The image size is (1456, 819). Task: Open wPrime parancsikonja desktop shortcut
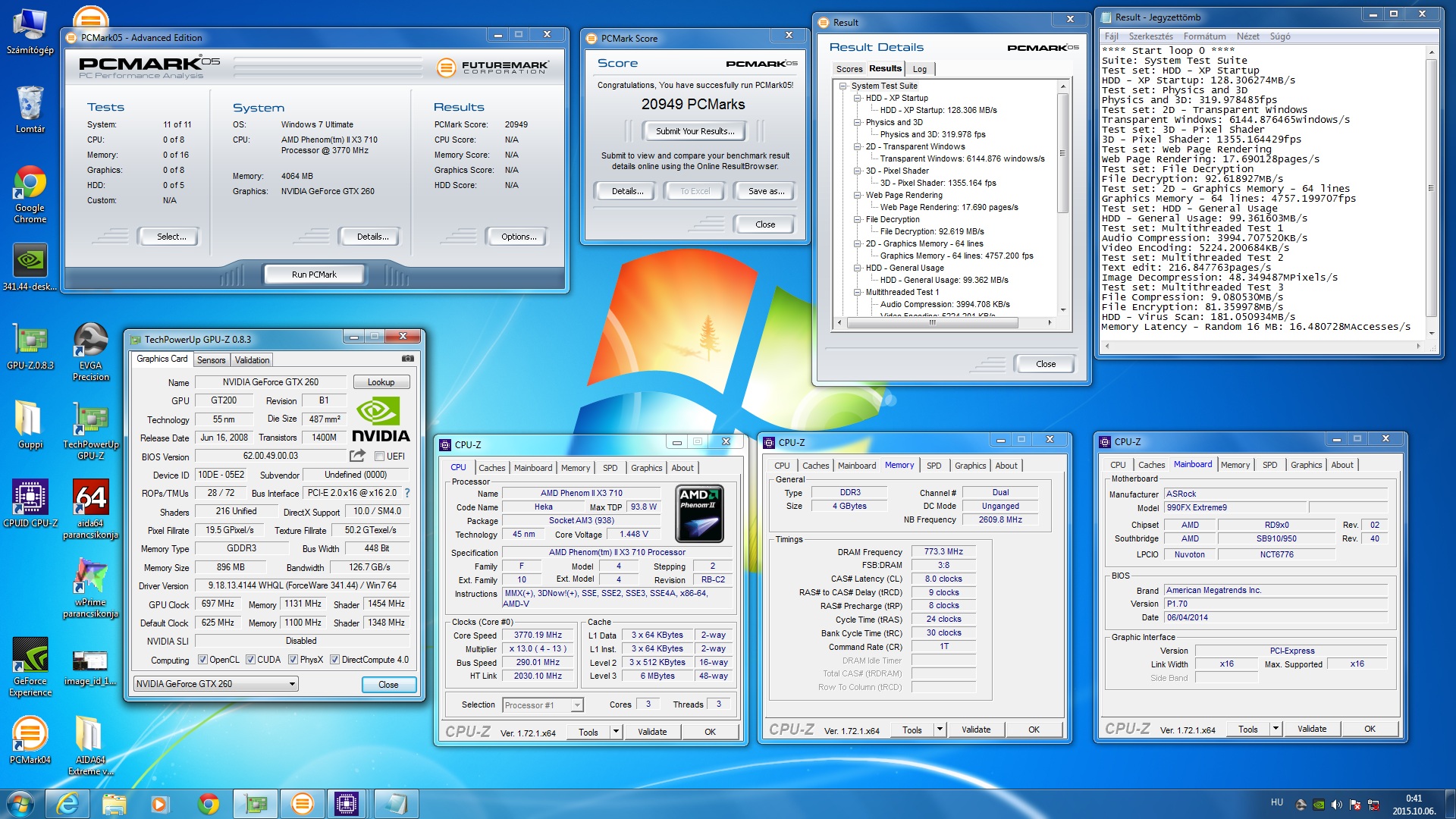click(90, 588)
